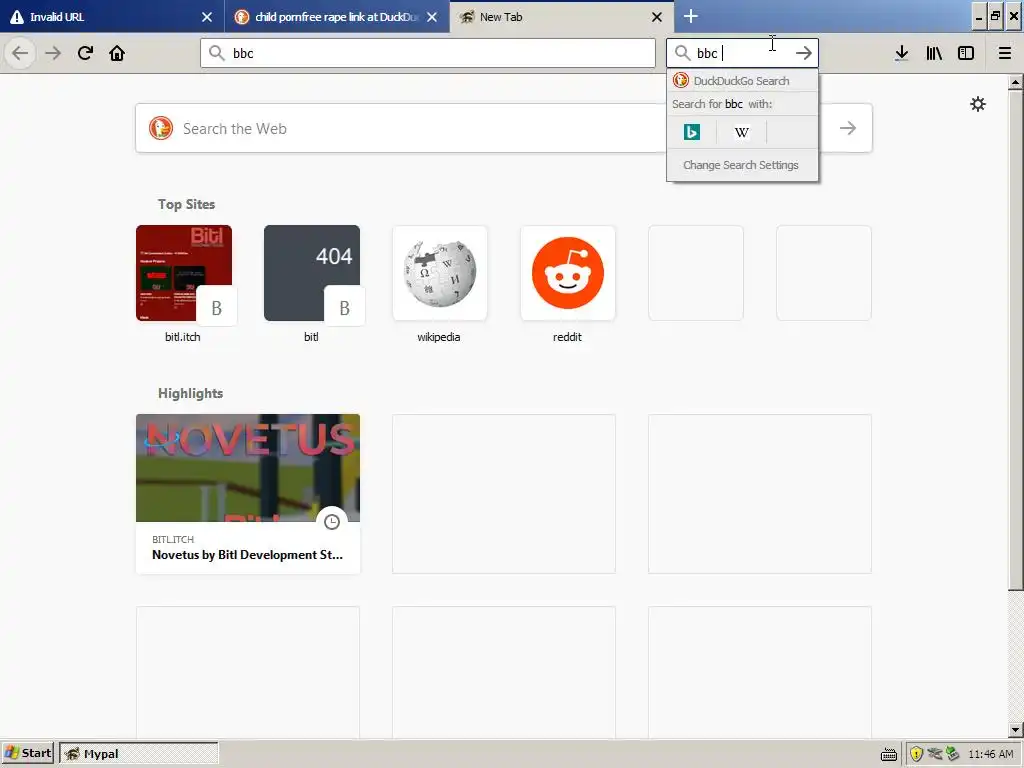Click the security shield tray icon
The image size is (1024, 768).
point(916,754)
